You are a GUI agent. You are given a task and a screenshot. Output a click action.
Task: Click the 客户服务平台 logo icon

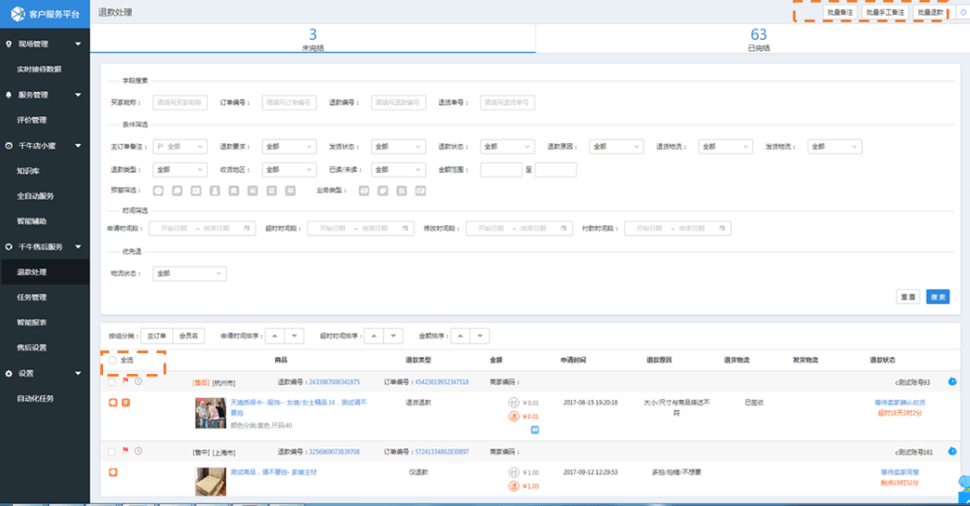point(18,13)
